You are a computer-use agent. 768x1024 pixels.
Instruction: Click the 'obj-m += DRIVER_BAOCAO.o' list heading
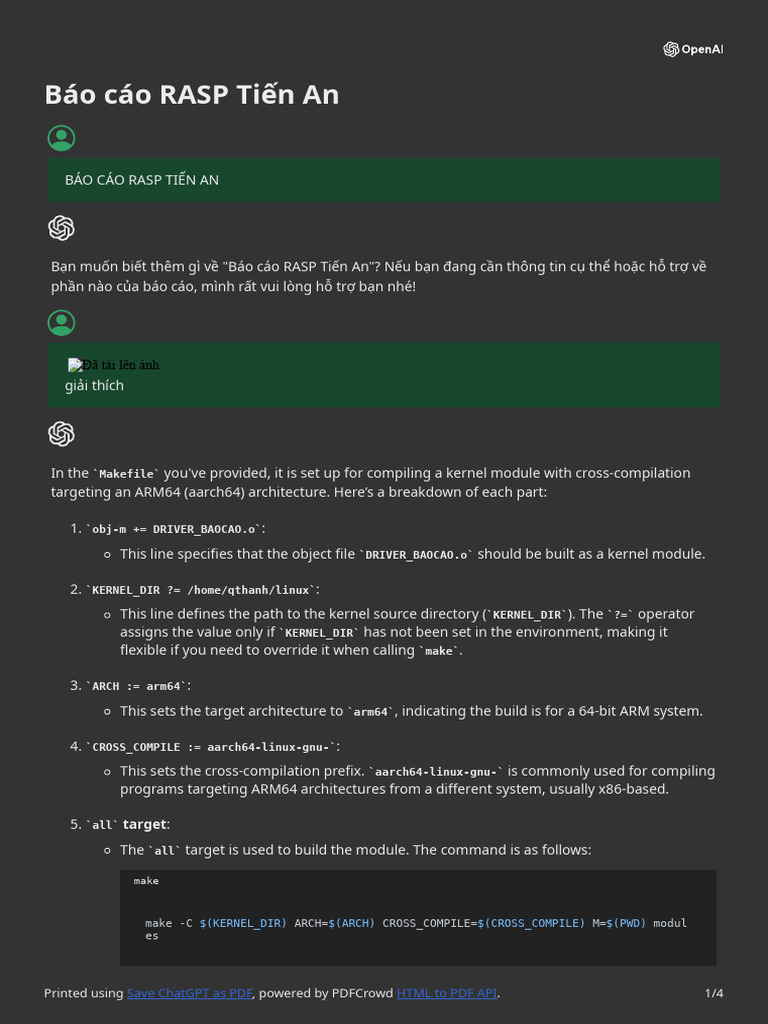point(175,528)
